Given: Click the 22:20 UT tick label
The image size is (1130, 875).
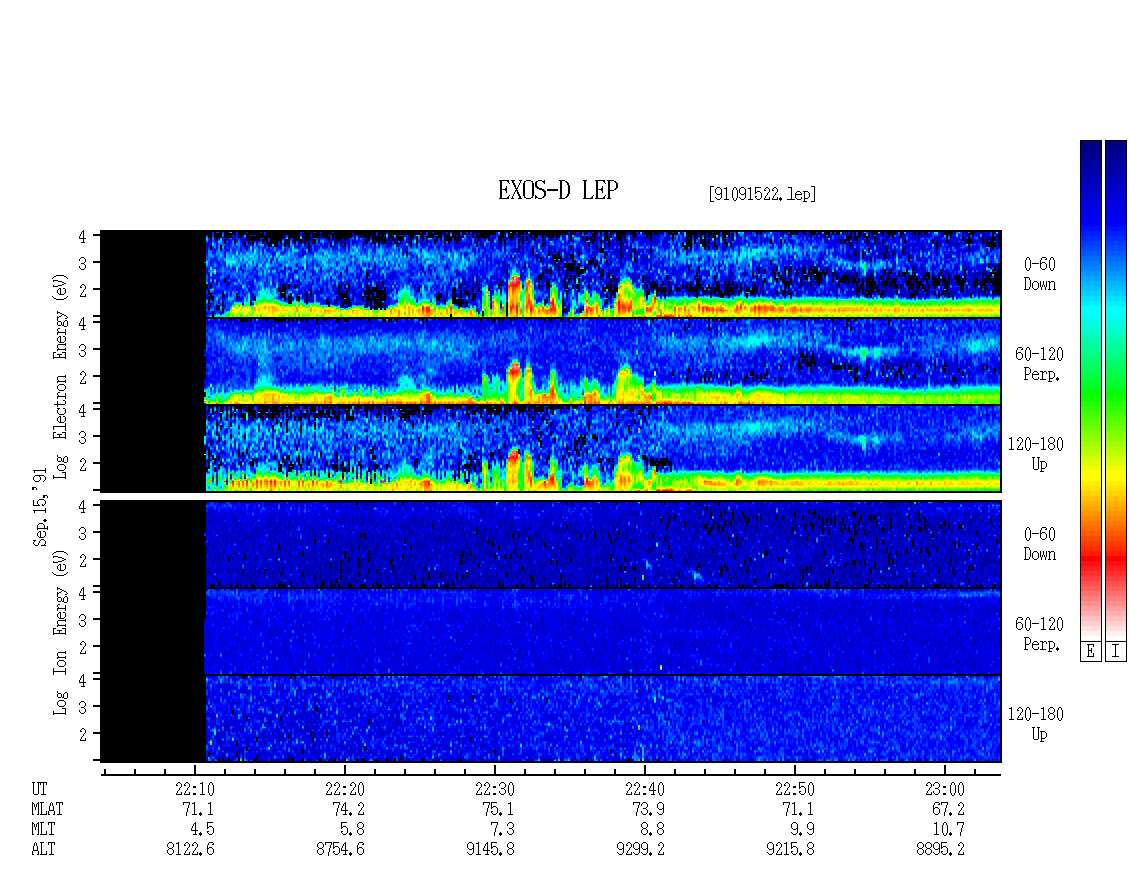Looking at the screenshot, I should [x=344, y=789].
